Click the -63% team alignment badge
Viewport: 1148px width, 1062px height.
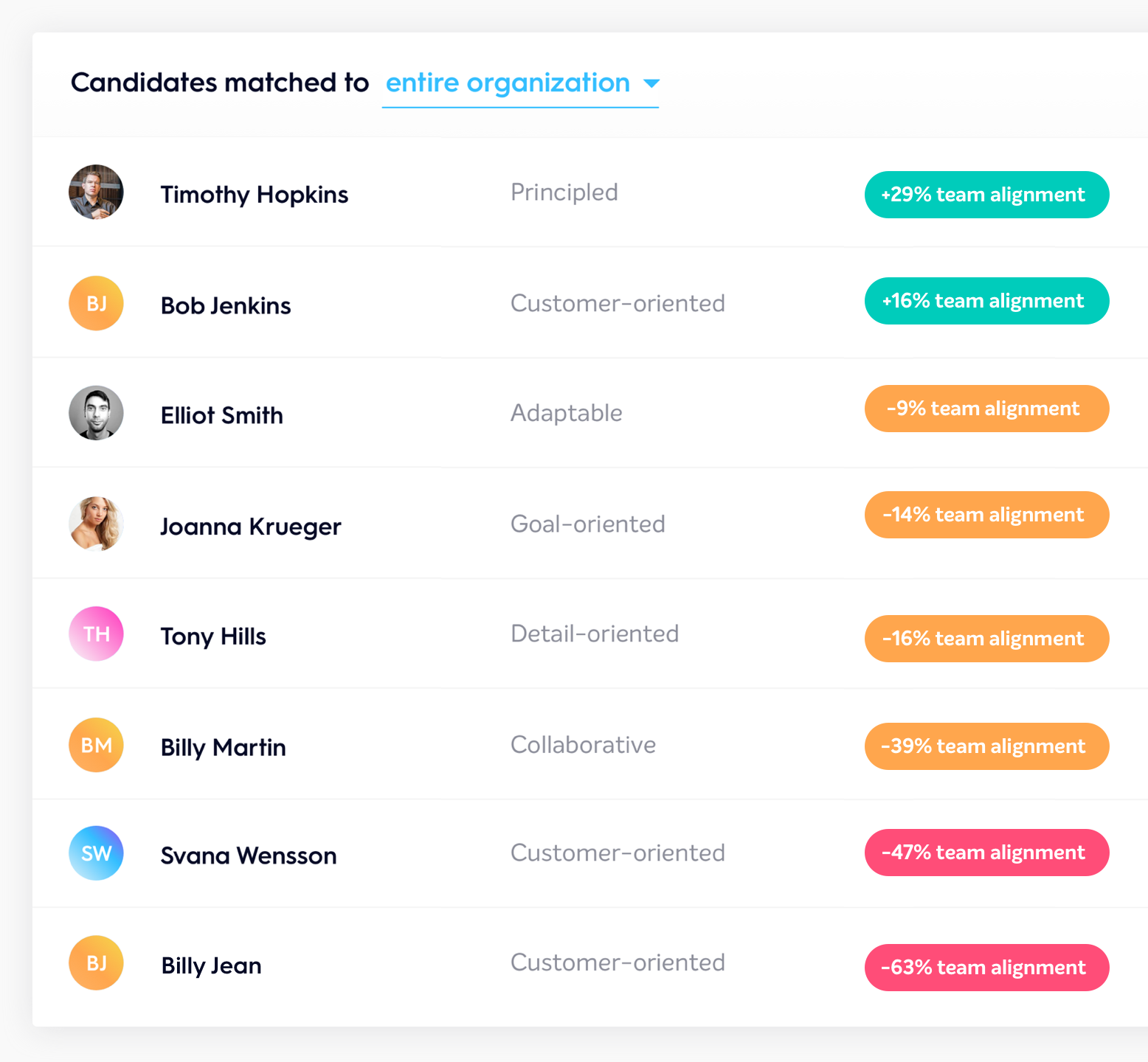click(986, 968)
